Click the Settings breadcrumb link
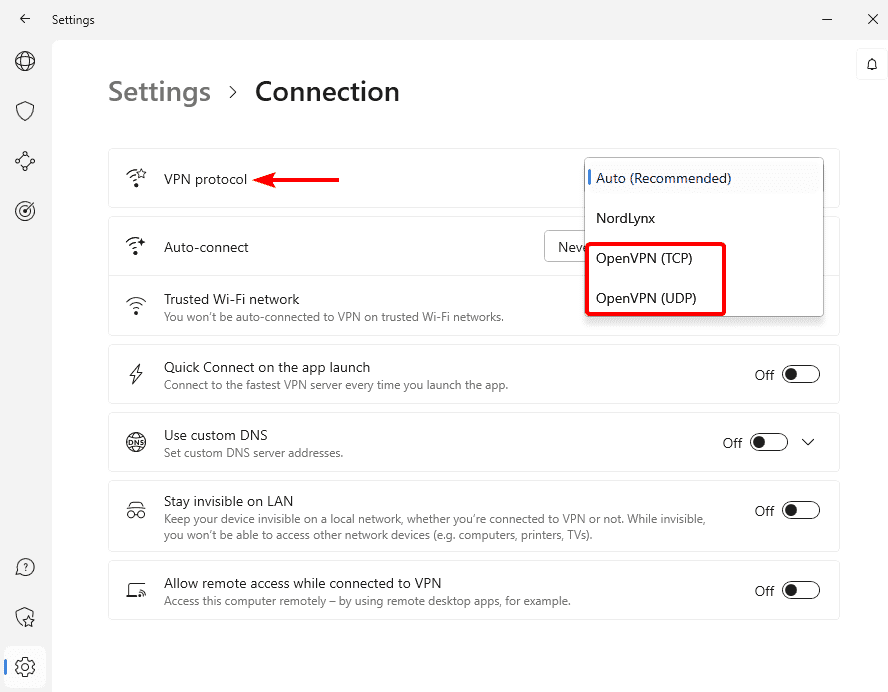Screen dimensions: 888x692 point(159,92)
